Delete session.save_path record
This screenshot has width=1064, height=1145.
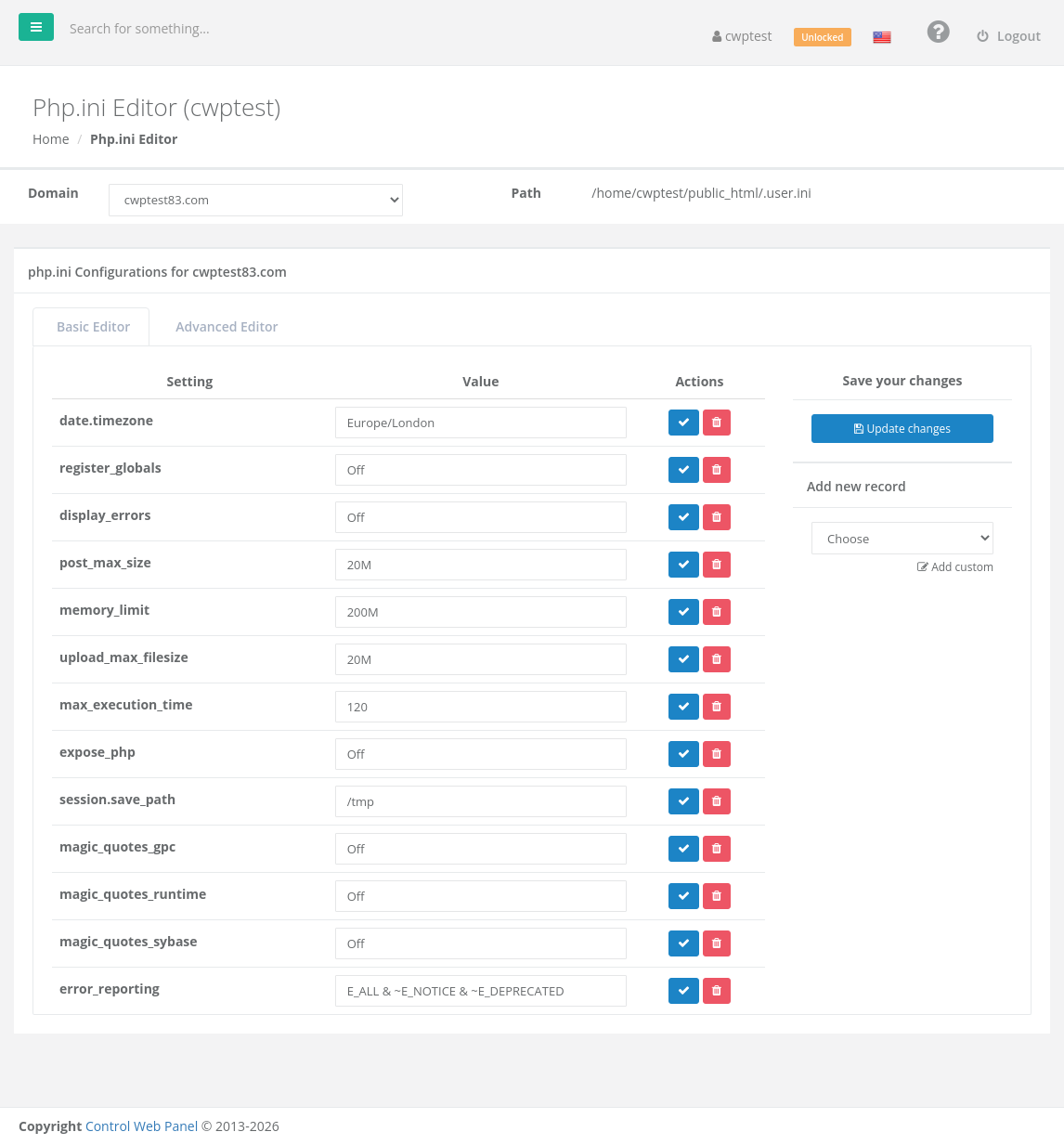[x=717, y=801]
